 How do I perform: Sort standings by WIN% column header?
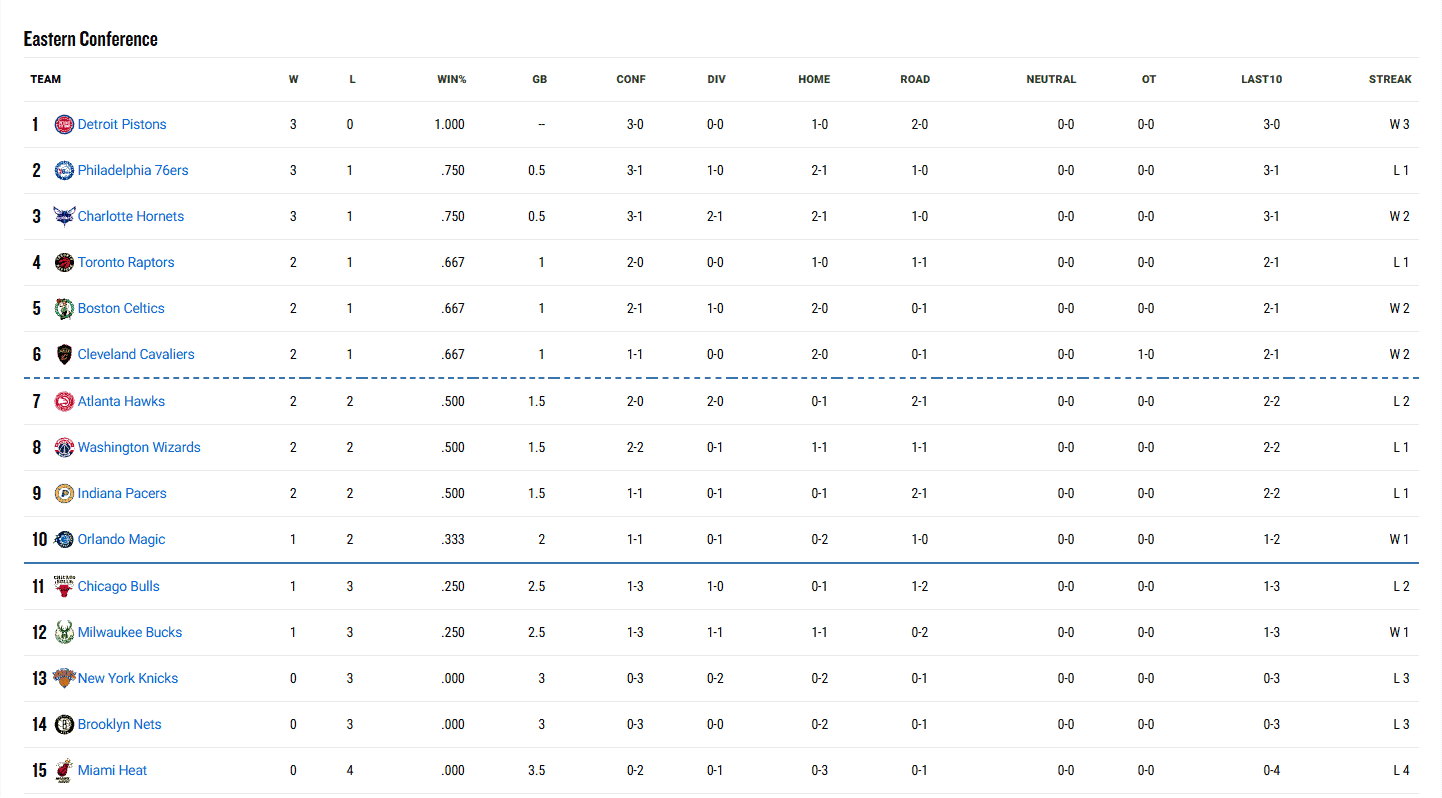point(452,80)
